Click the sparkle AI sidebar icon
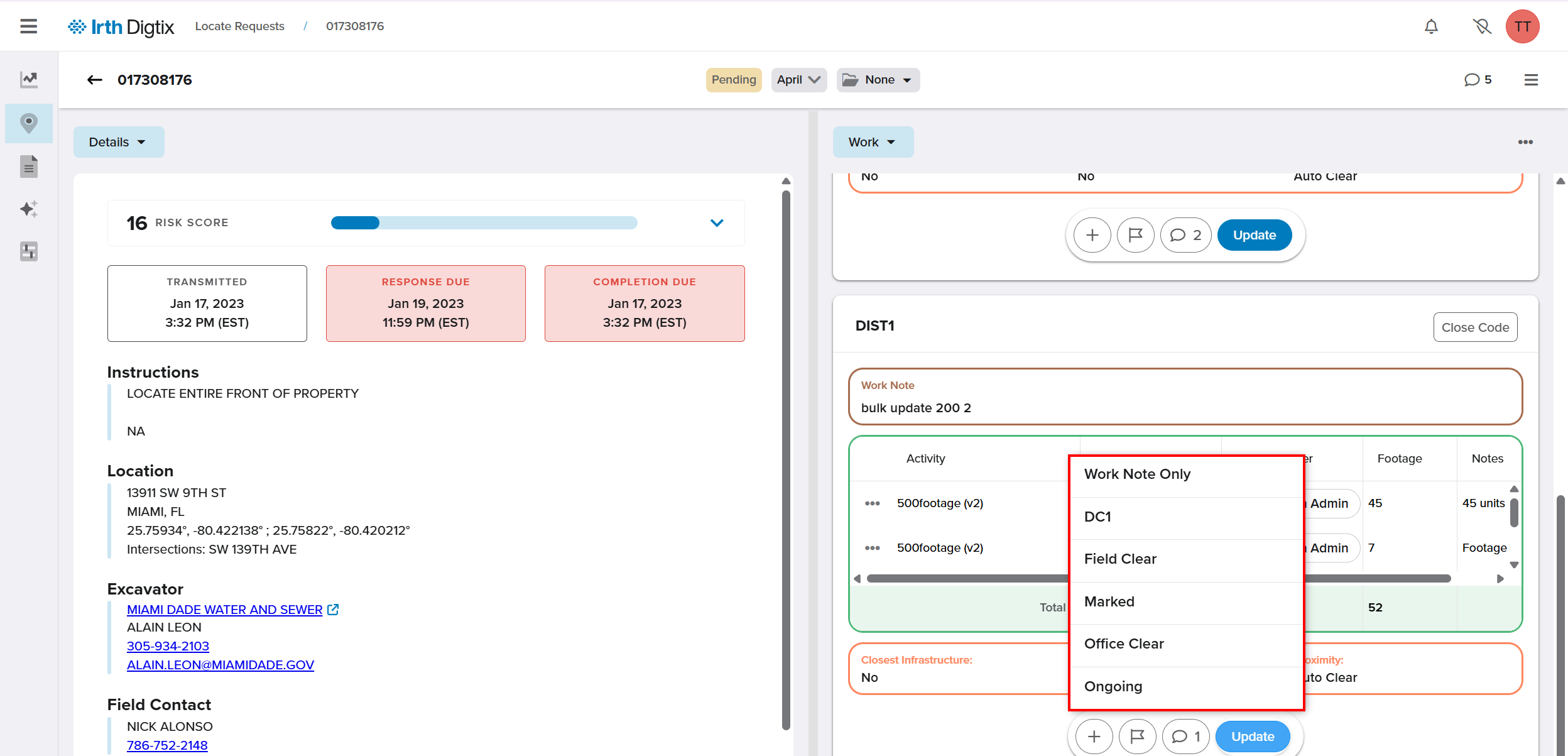This screenshot has height=756, width=1568. (x=29, y=209)
